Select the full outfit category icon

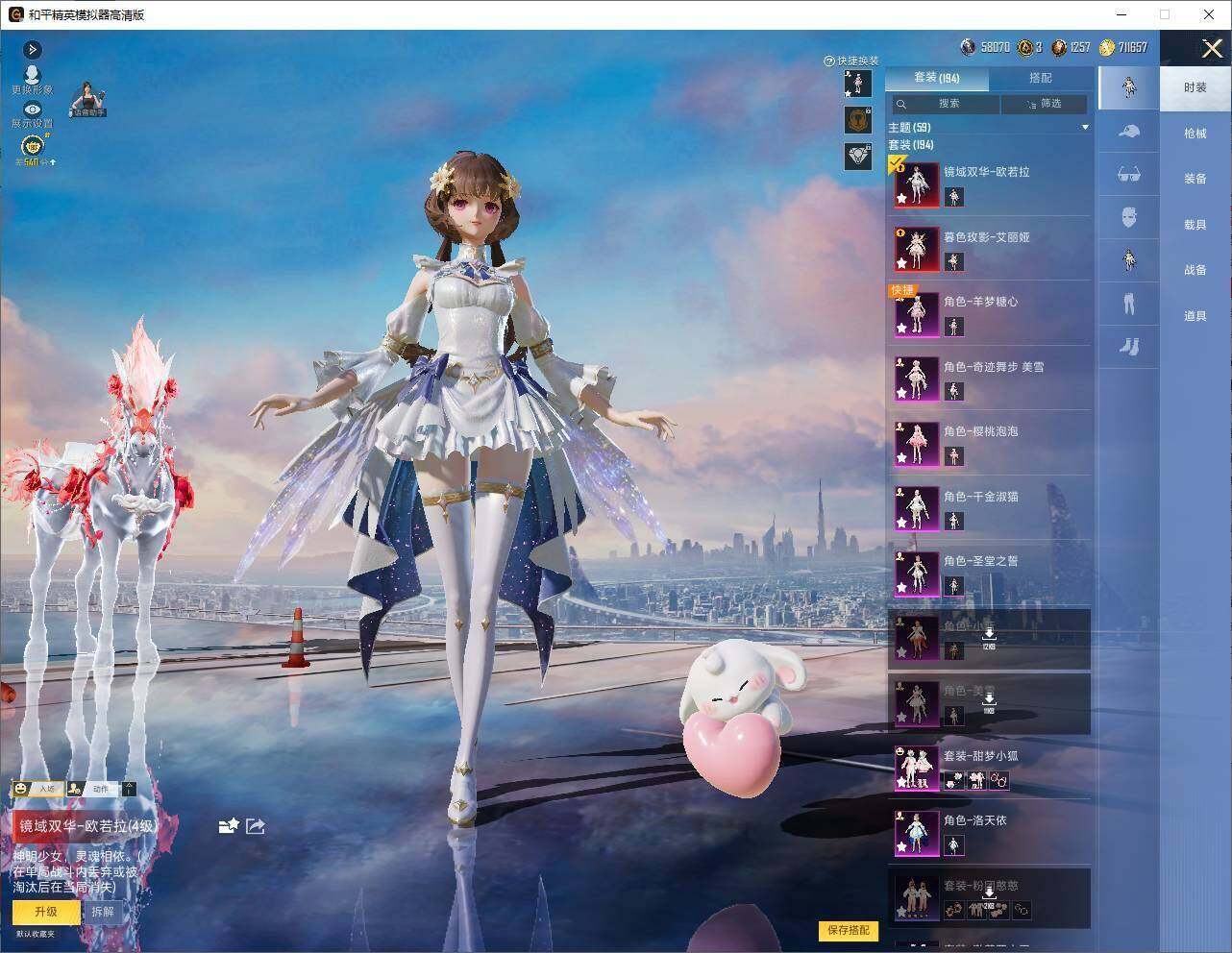[1129, 86]
